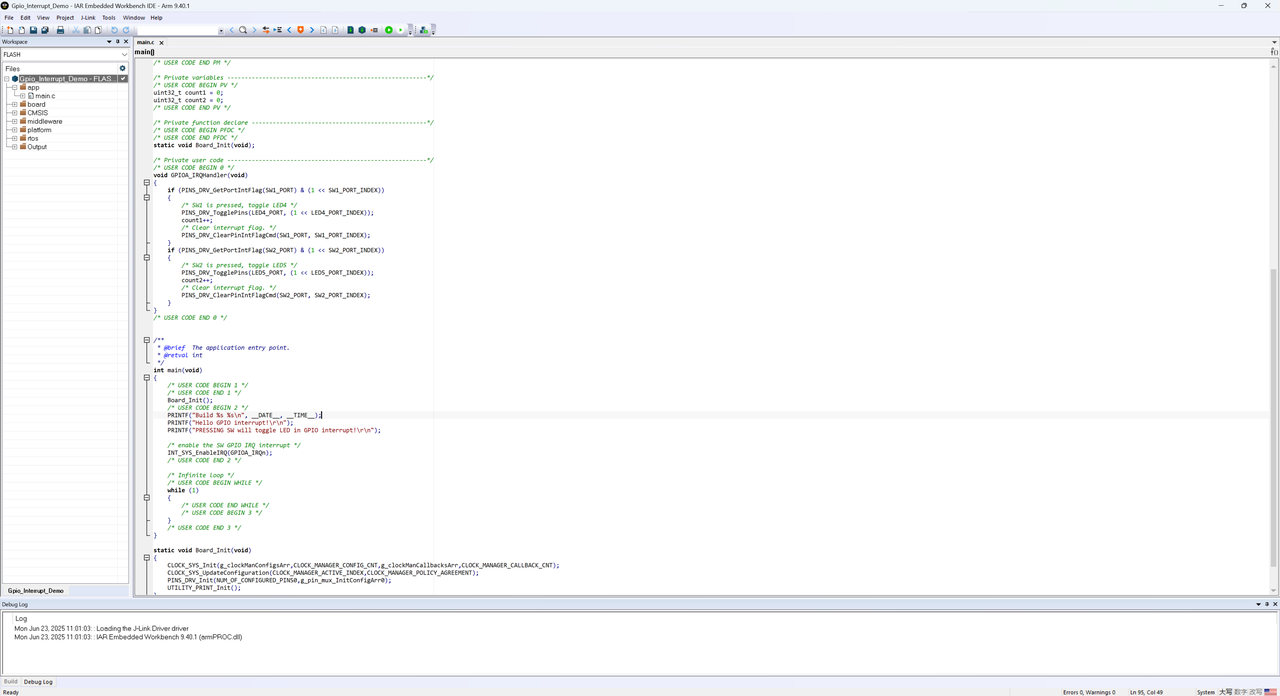Open the Help menu

click(157, 18)
